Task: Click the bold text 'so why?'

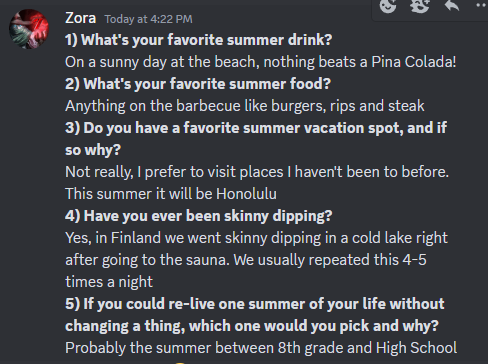Action: coord(93,150)
